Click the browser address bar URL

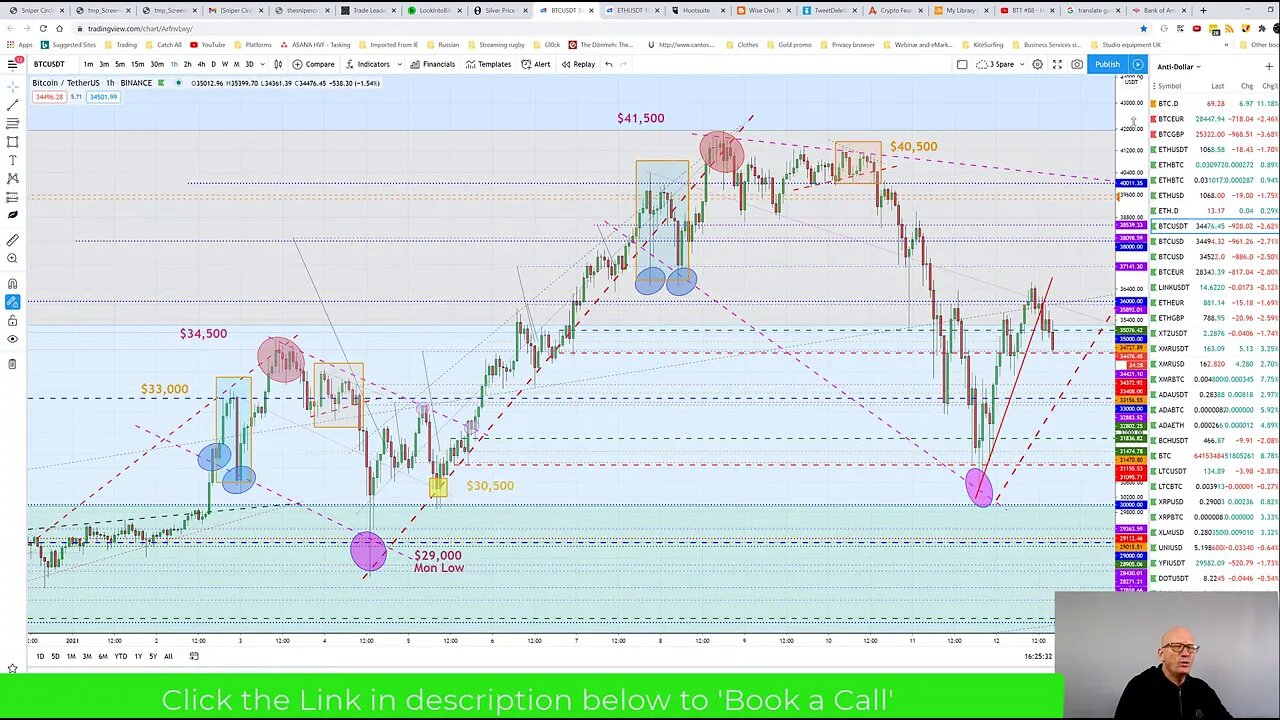click(x=140, y=28)
